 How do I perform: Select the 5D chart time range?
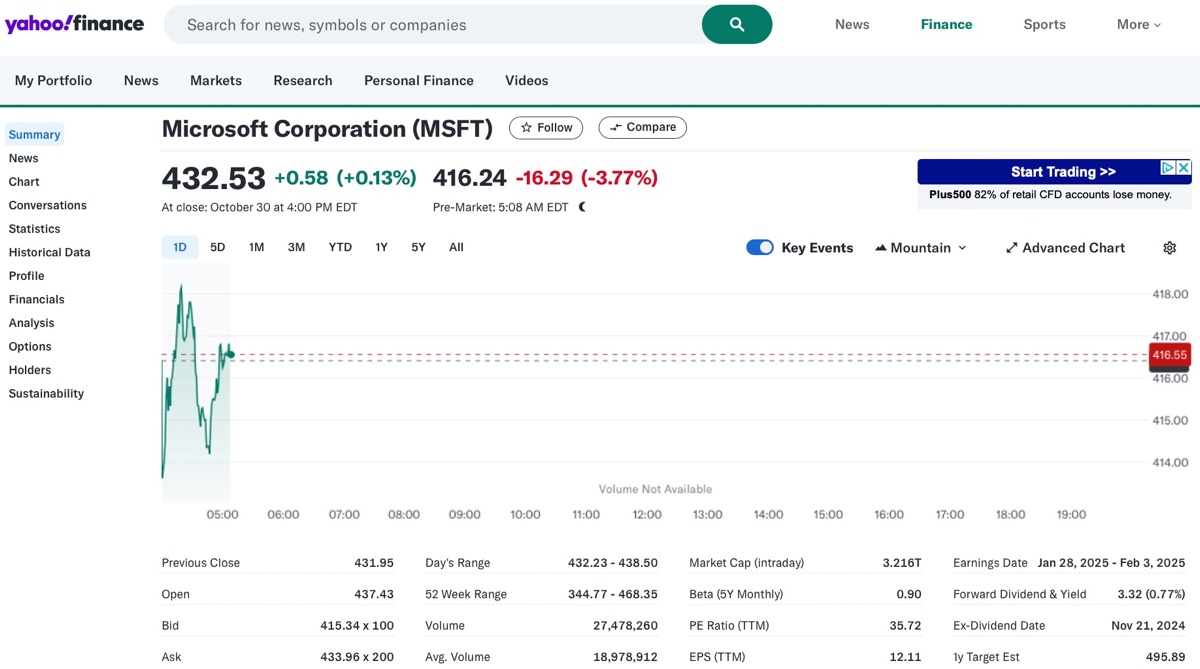(217, 246)
